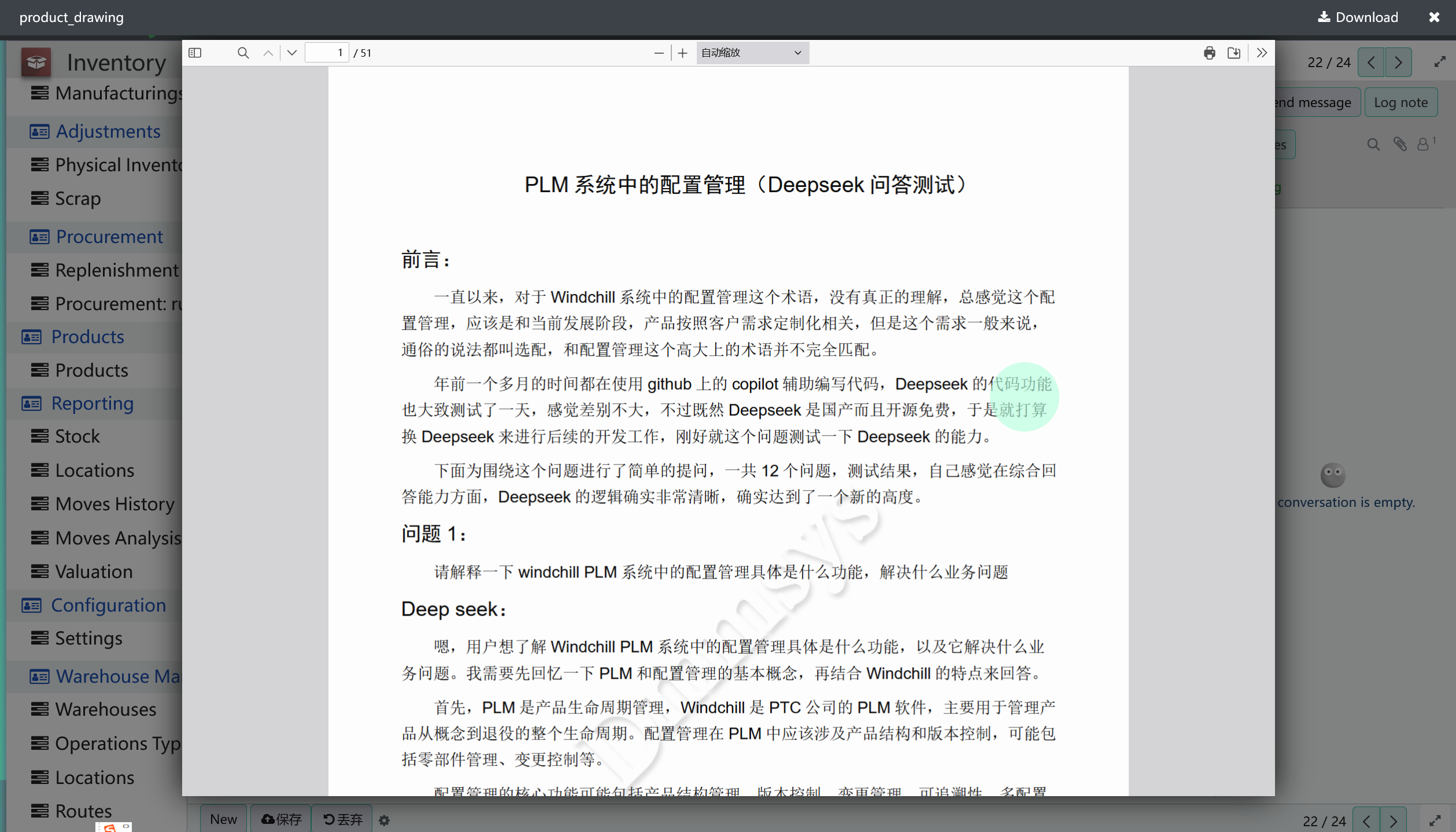Print the PDF document
Screen dimensions: 1456x832
1209,53
